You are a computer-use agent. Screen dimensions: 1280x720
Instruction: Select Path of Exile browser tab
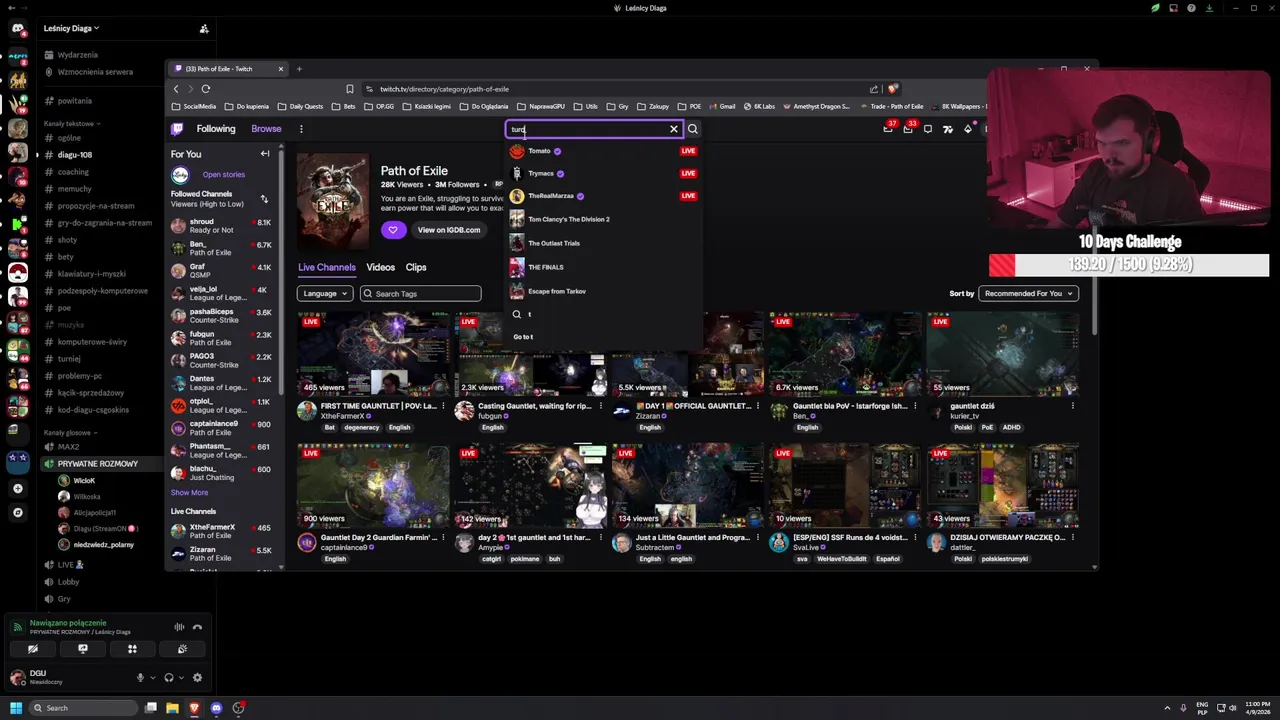228,69
